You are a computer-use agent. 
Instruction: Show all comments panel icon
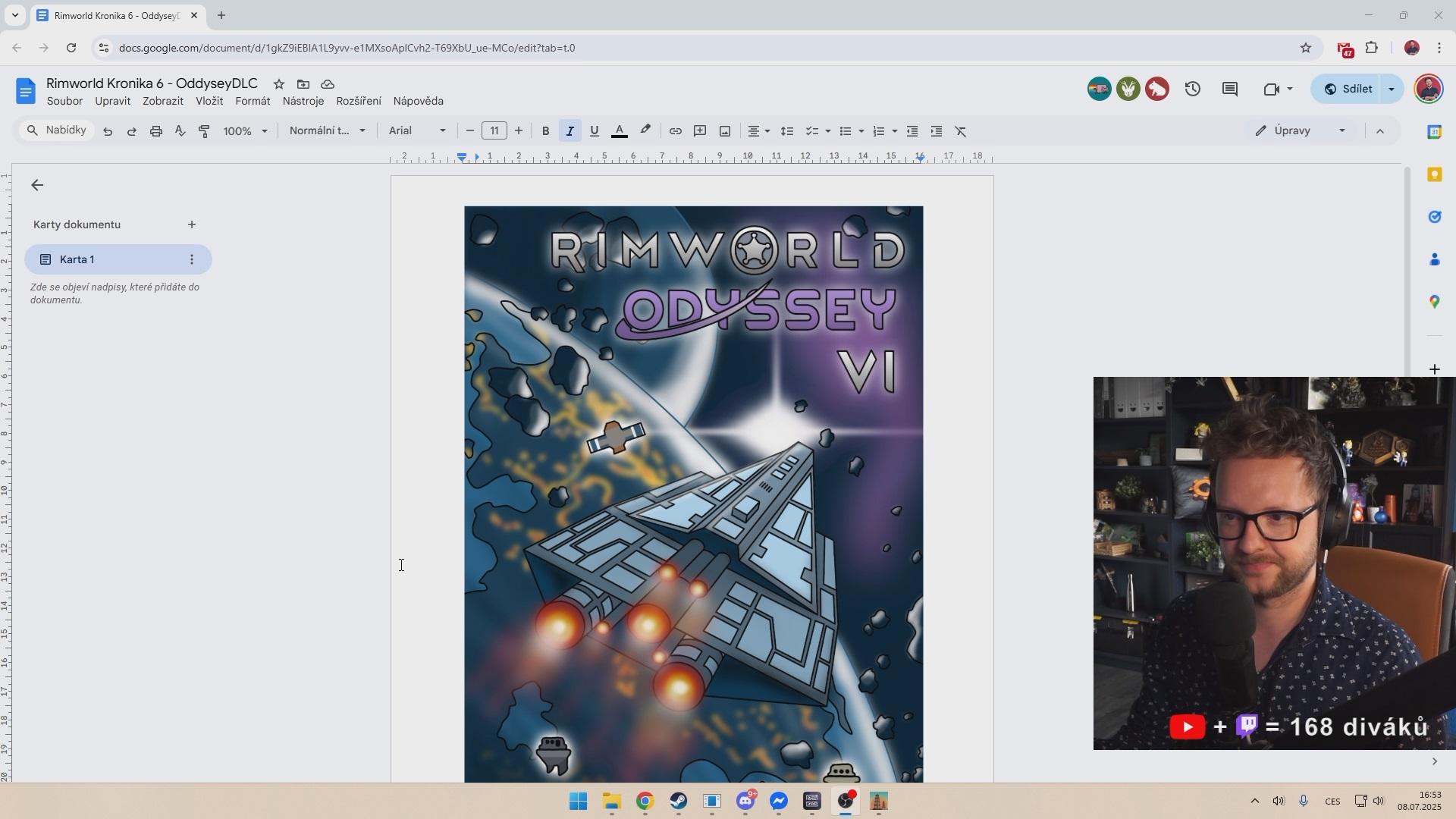[1230, 89]
